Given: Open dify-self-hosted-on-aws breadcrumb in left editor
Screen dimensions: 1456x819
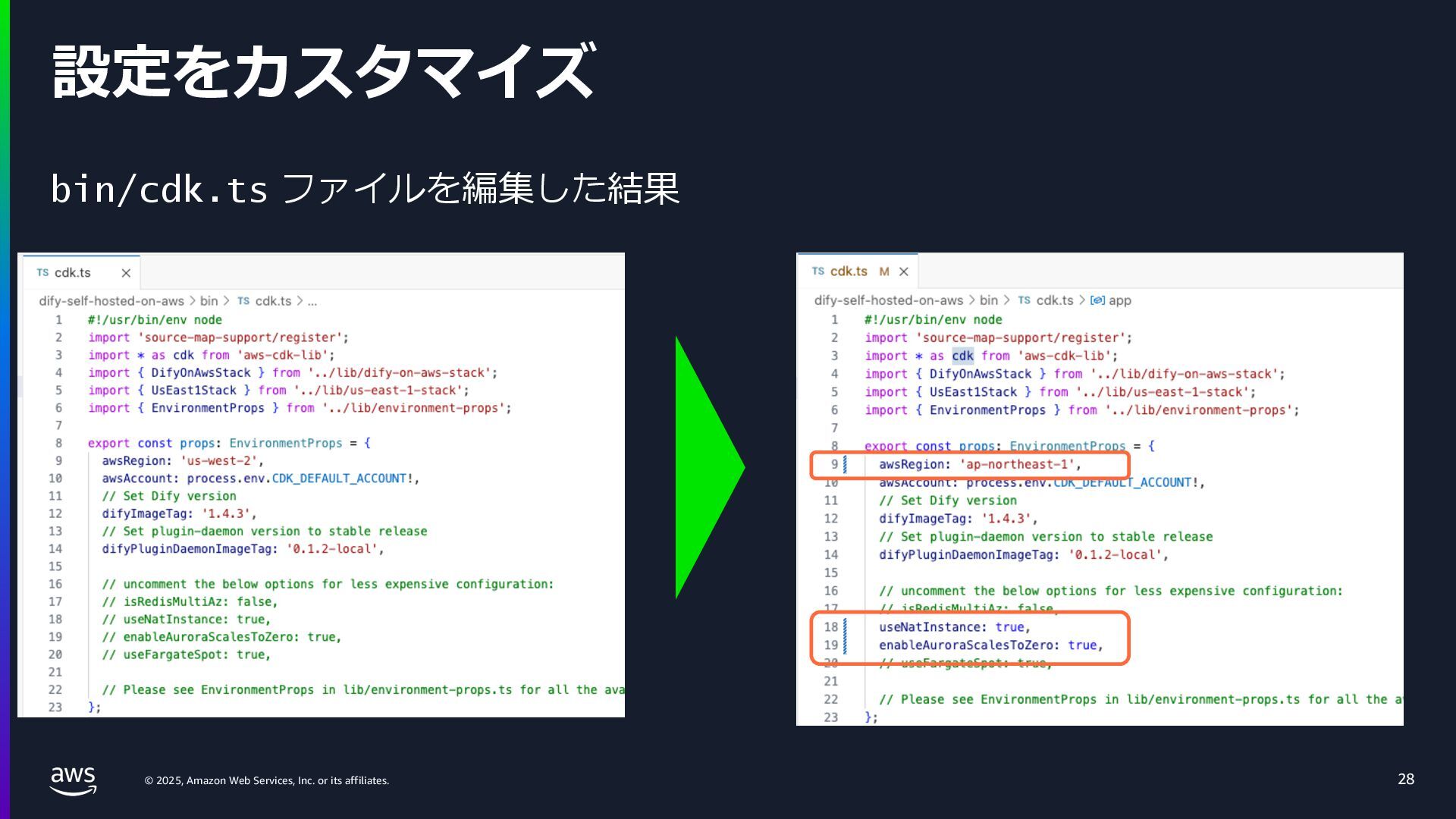Looking at the screenshot, I should pyautogui.click(x=111, y=301).
